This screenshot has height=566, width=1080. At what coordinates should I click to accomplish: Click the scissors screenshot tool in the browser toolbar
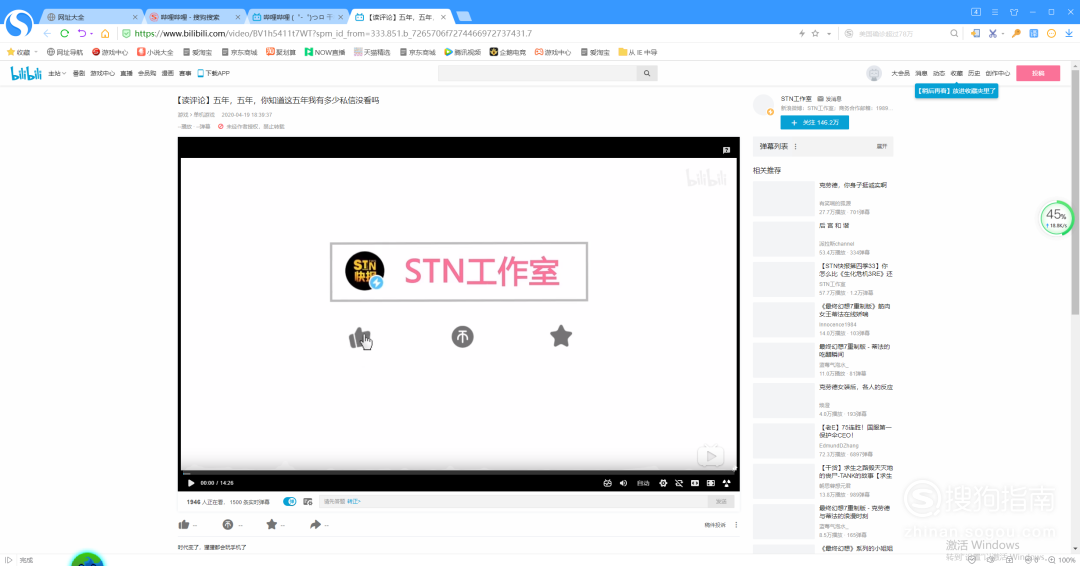(x=992, y=33)
